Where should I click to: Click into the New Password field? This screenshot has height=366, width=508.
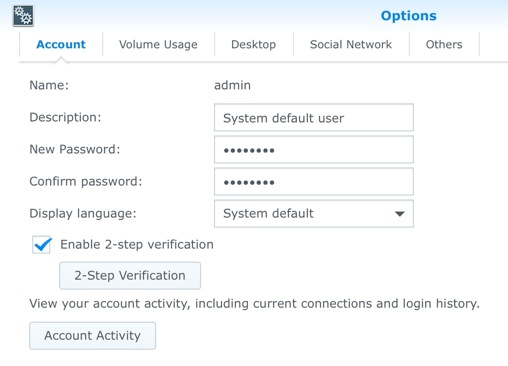click(x=314, y=150)
